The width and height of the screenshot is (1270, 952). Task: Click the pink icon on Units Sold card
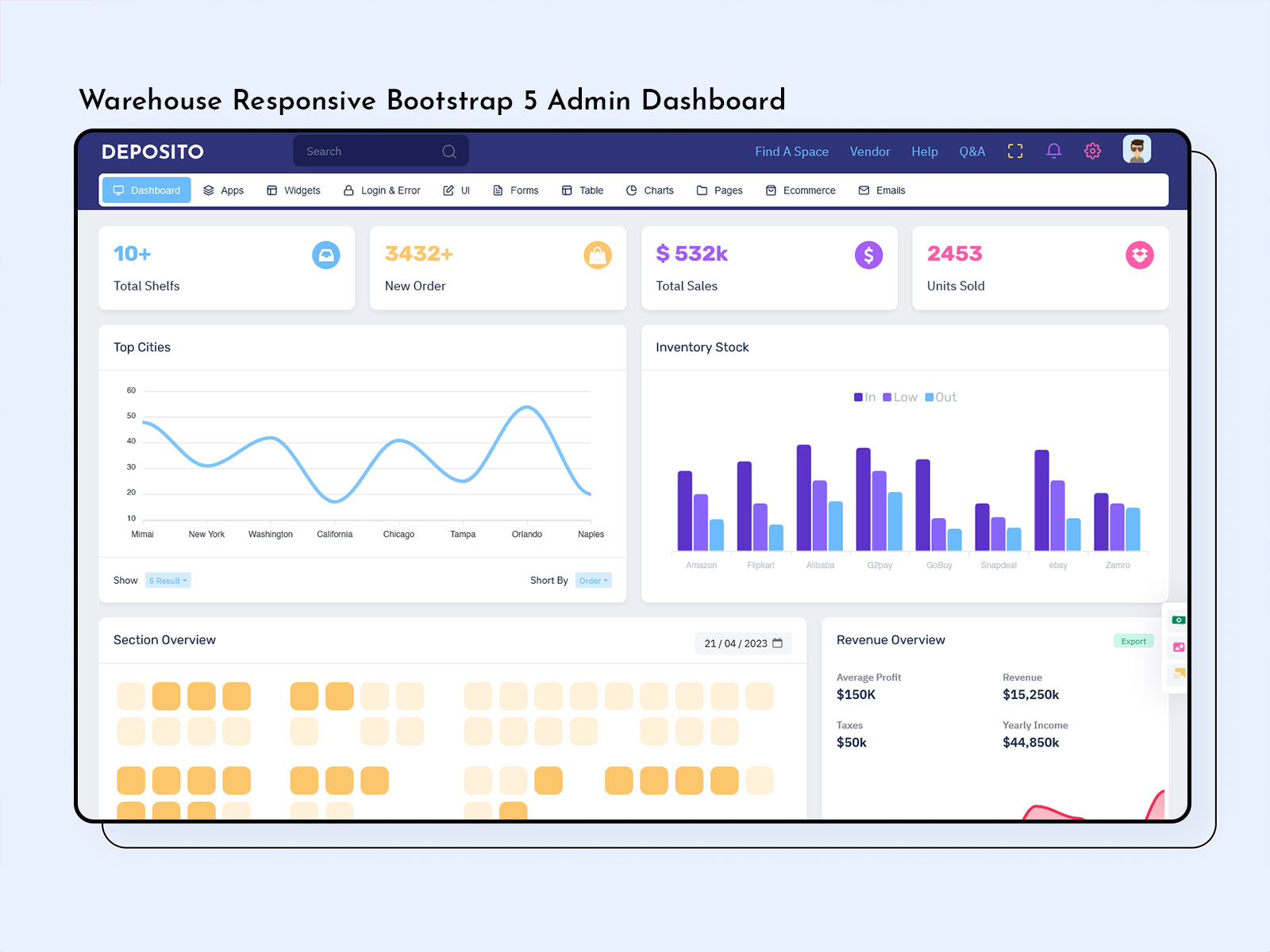point(1141,255)
